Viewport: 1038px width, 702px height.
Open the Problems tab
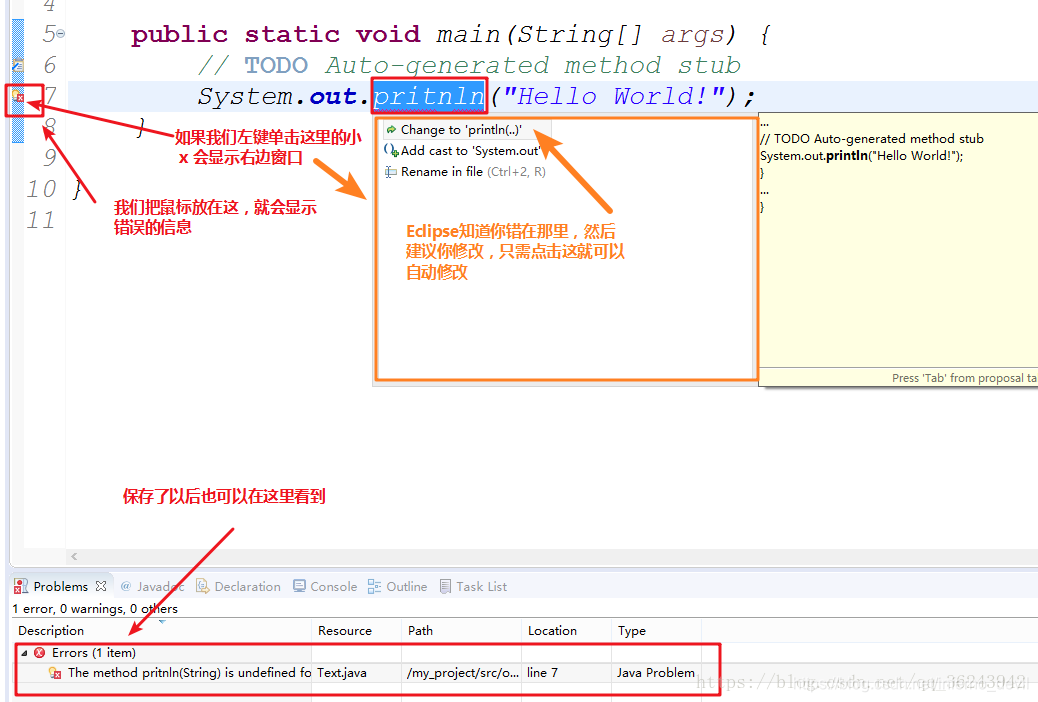tap(60, 586)
